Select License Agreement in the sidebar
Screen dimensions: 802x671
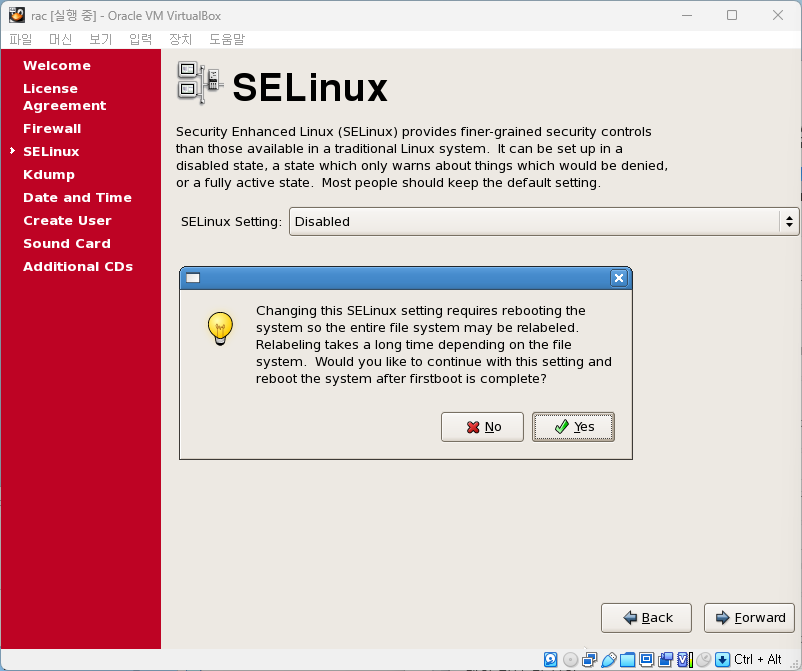pos(64,97)
